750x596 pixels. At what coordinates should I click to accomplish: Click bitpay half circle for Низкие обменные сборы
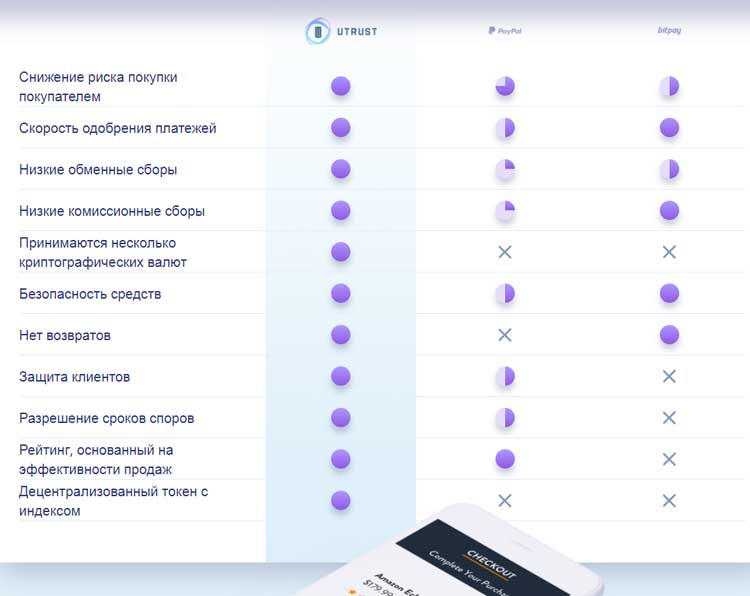tap(669, 169)
